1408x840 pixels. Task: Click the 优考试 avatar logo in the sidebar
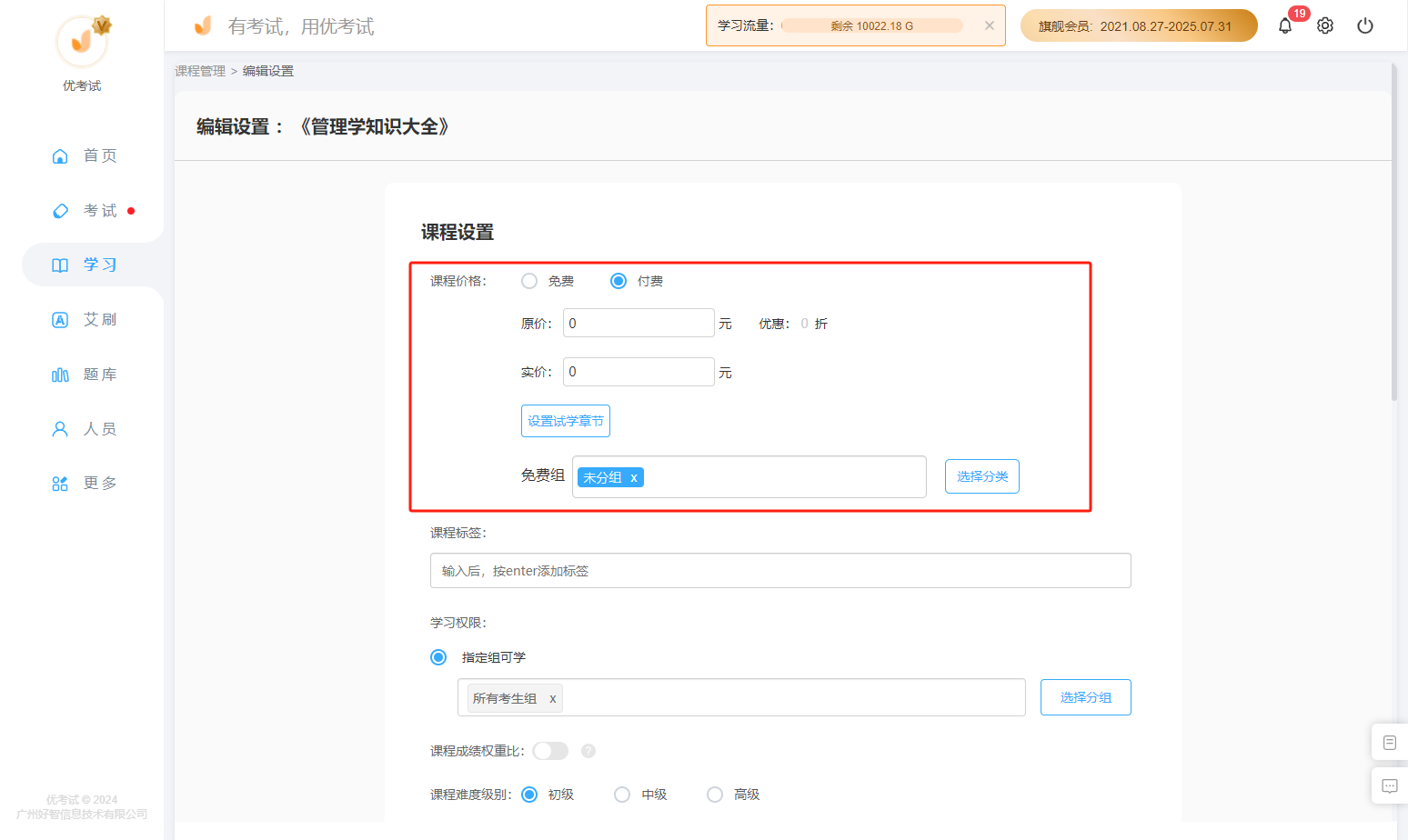[82, 42]
